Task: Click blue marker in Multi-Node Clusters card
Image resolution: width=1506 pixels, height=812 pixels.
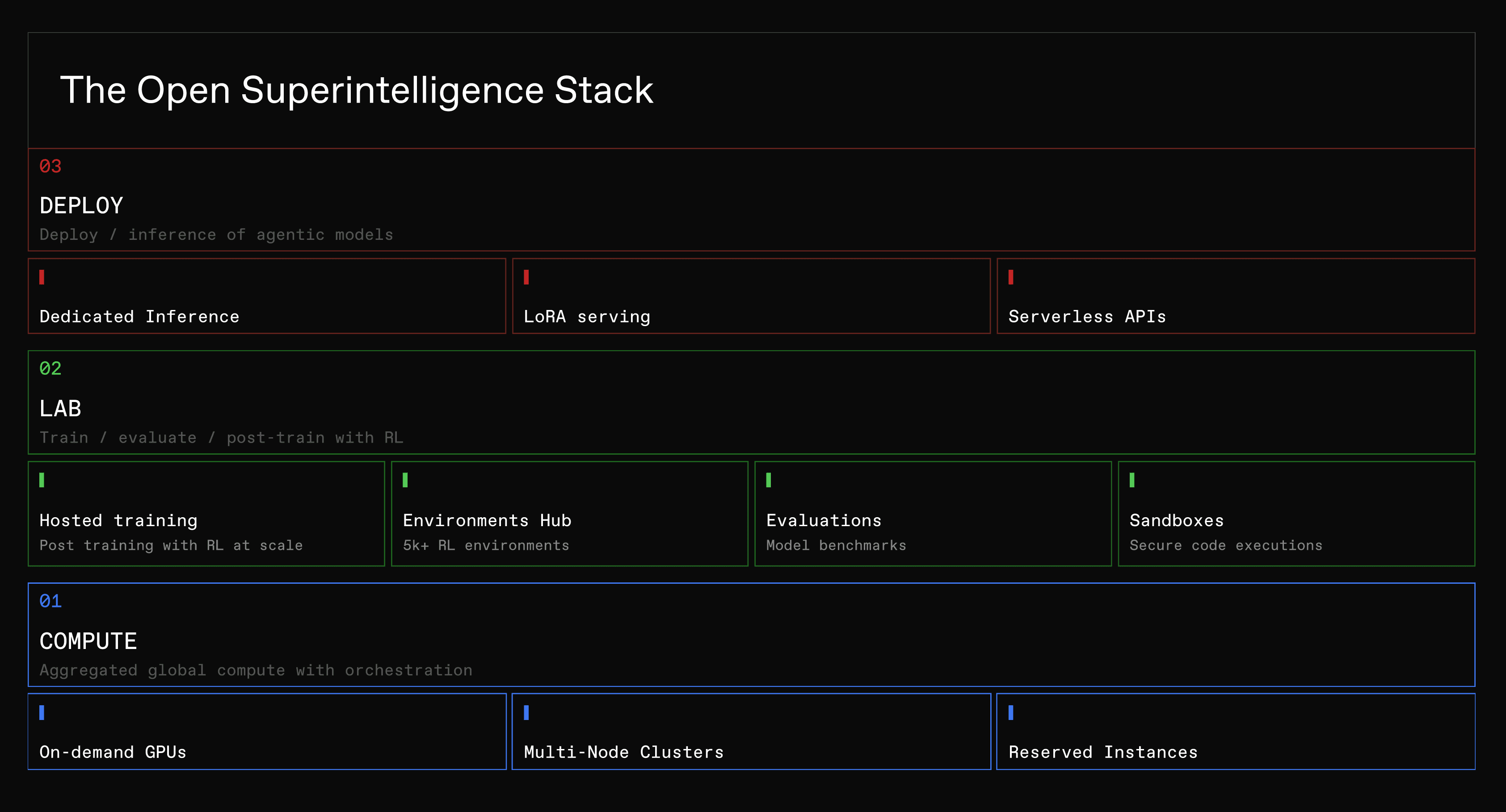Action: [x=526, y=712]
